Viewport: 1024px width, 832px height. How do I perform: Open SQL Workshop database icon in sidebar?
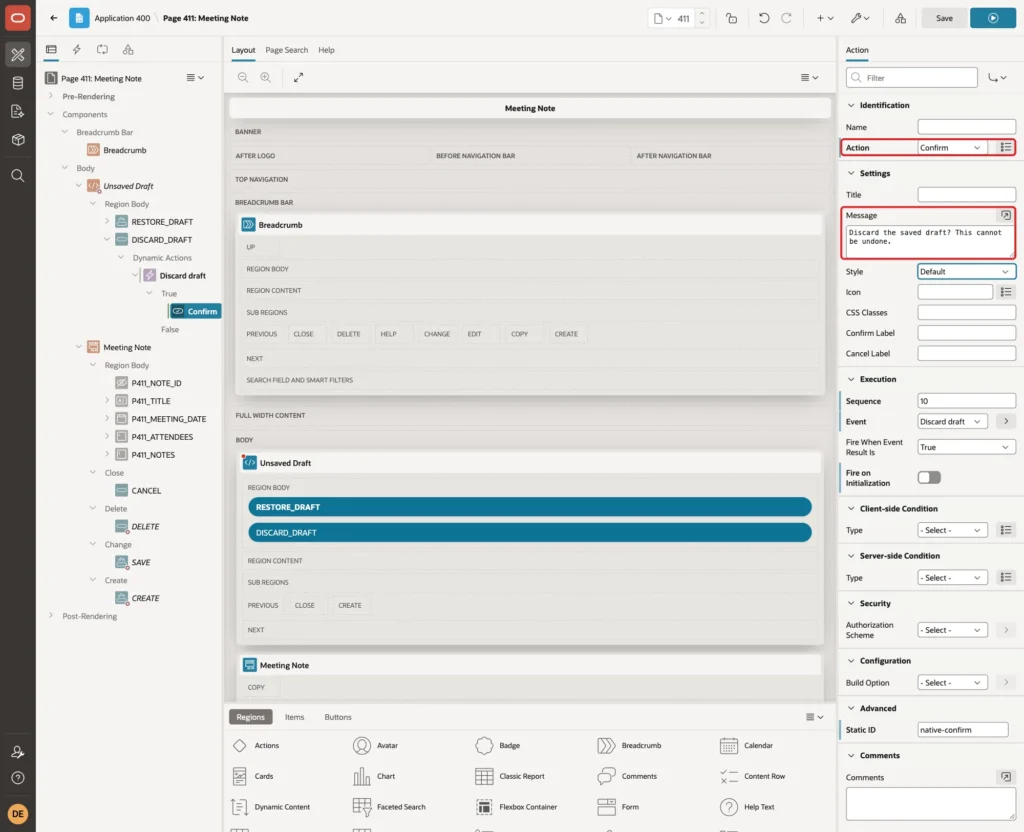coord(18,83)
